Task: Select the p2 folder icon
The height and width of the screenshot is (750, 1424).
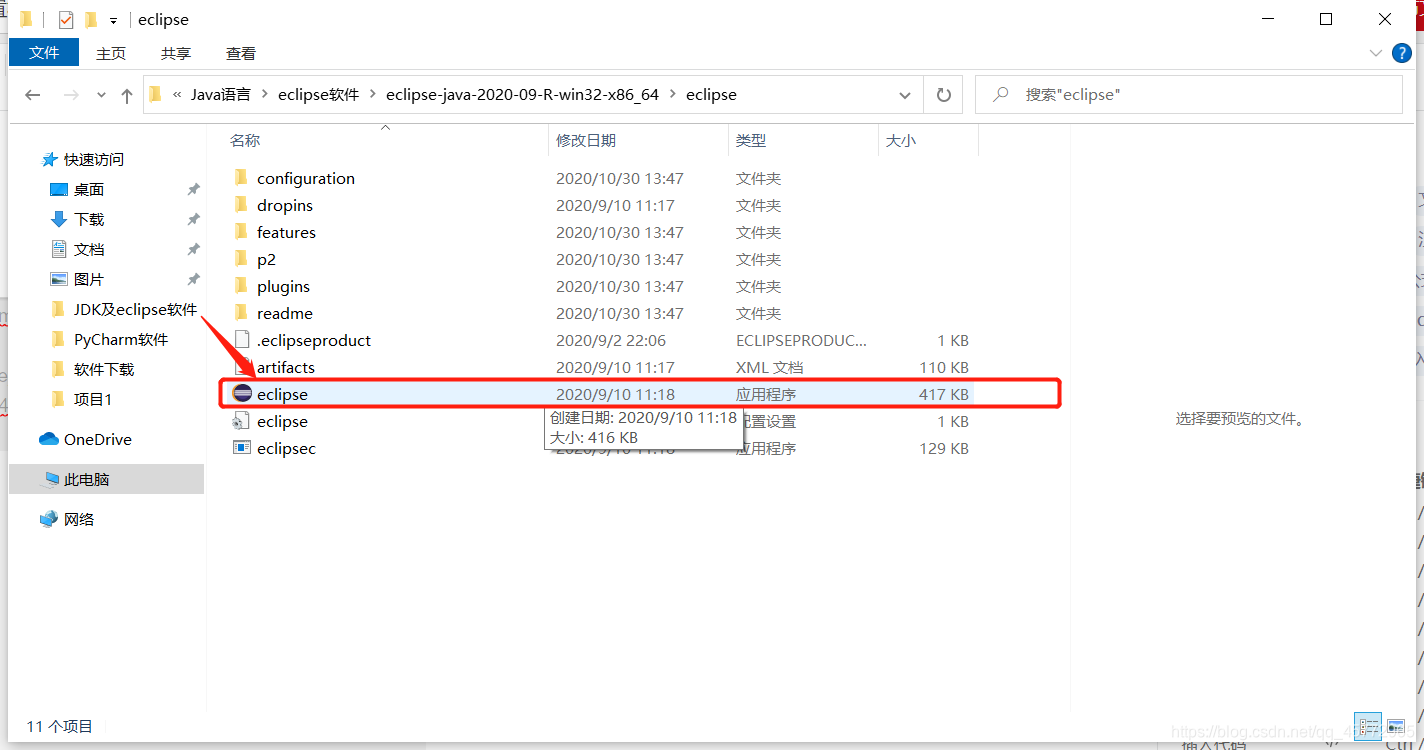Action: (240, 259)
